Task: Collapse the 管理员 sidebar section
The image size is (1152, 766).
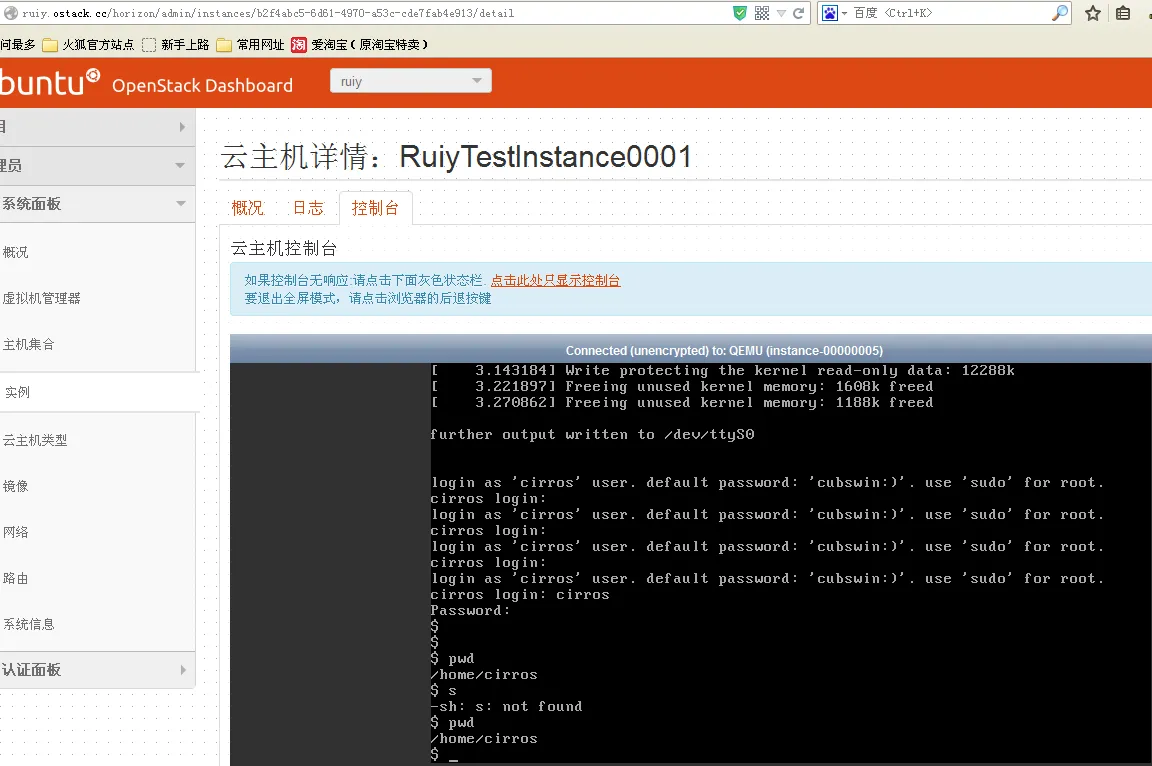Action: coord(98,165)
